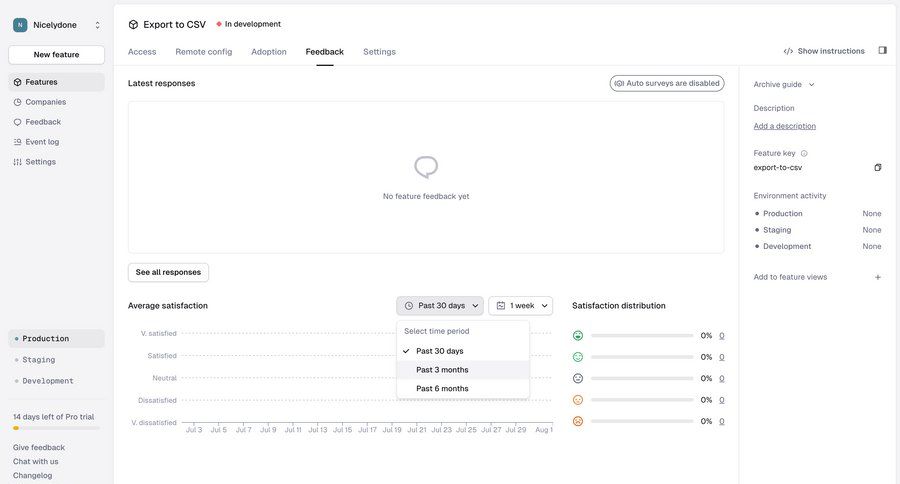The height and width of the screenshot is (484, 900).
Task: Expand the Archive guide dropdown
Action: pyautogui.click(x=783, y=84)
